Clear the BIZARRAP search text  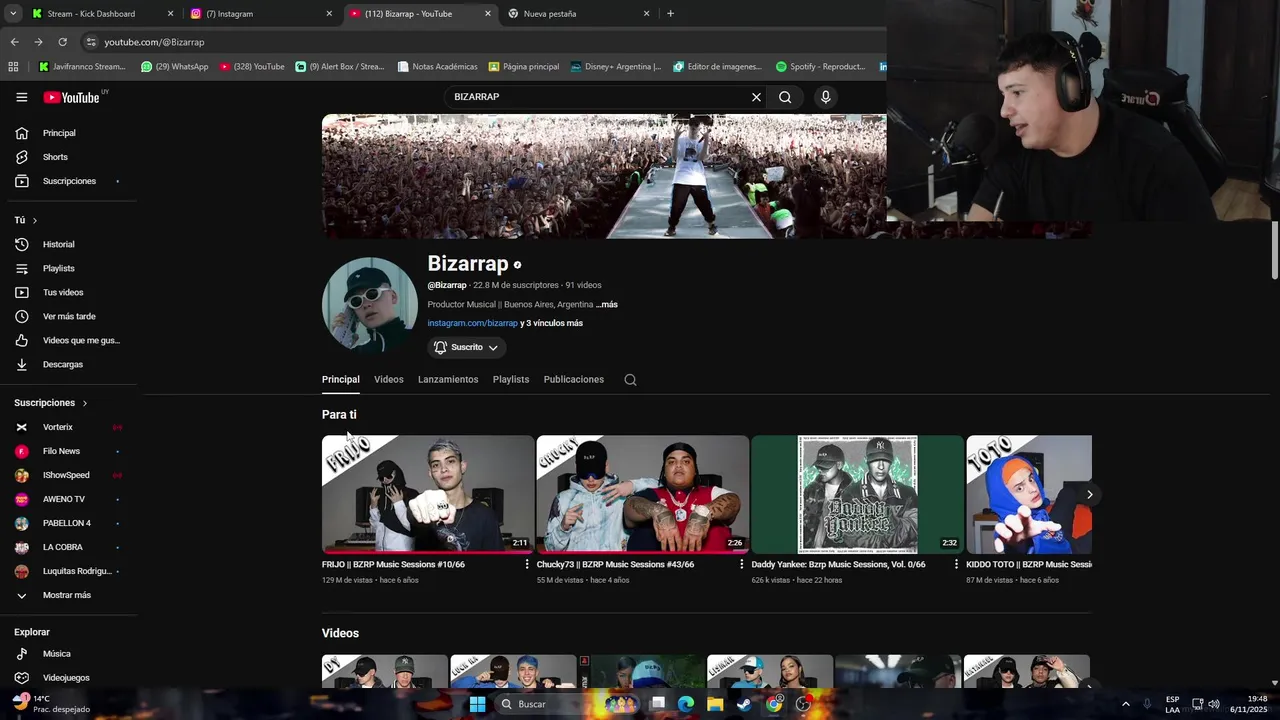756,97
